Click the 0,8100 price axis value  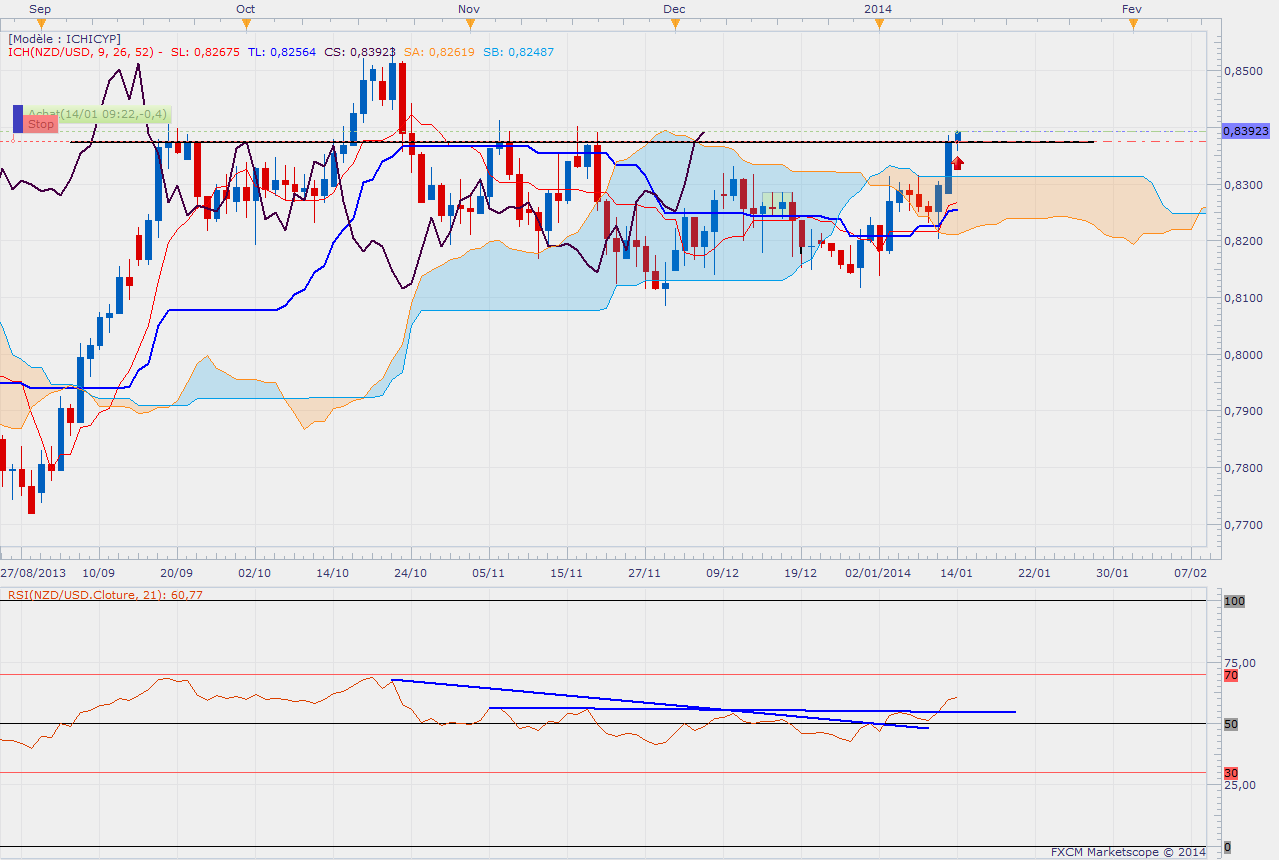pos(1243,298)
